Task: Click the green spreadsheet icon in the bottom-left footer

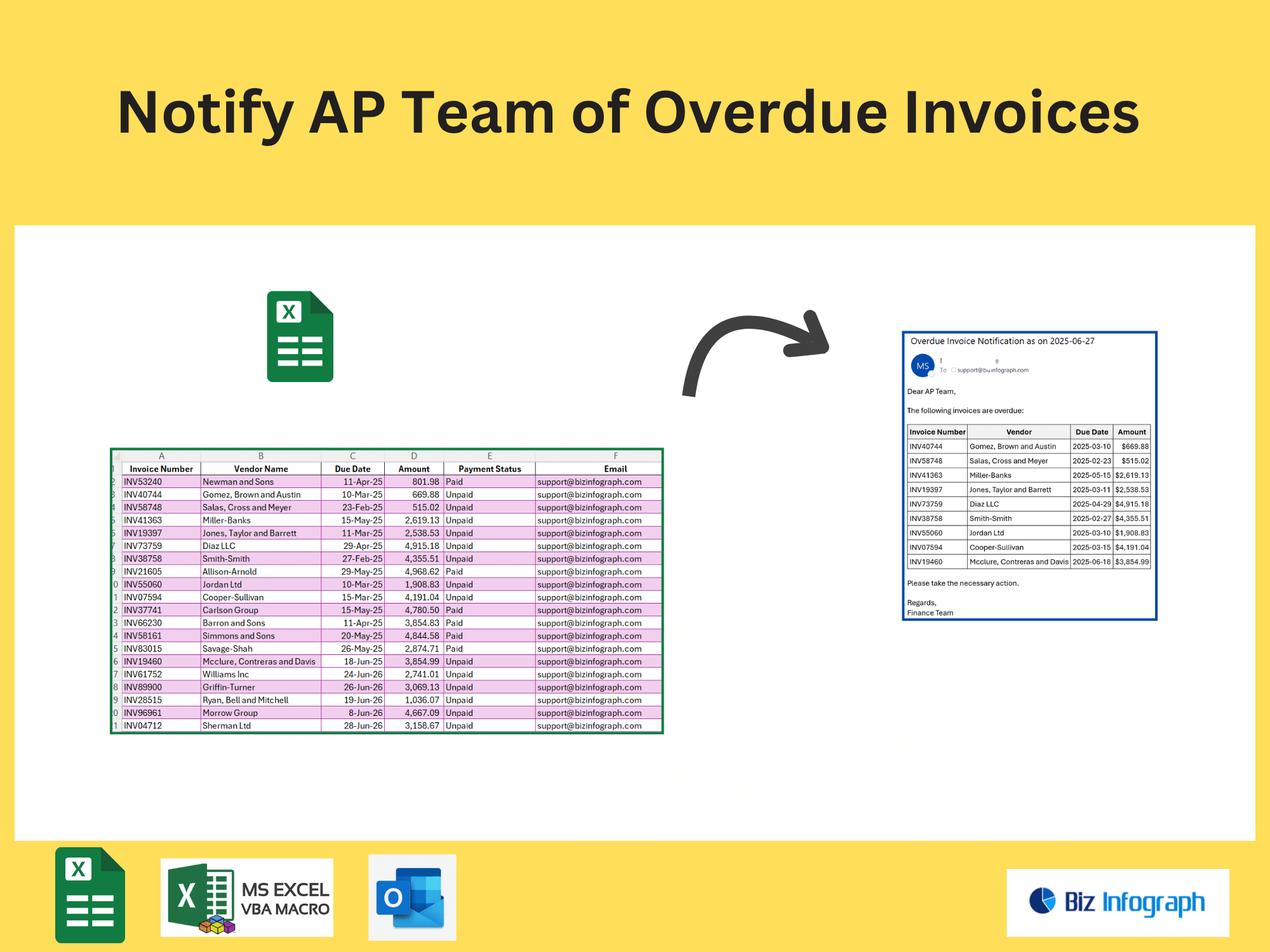Action: point(90,895)
